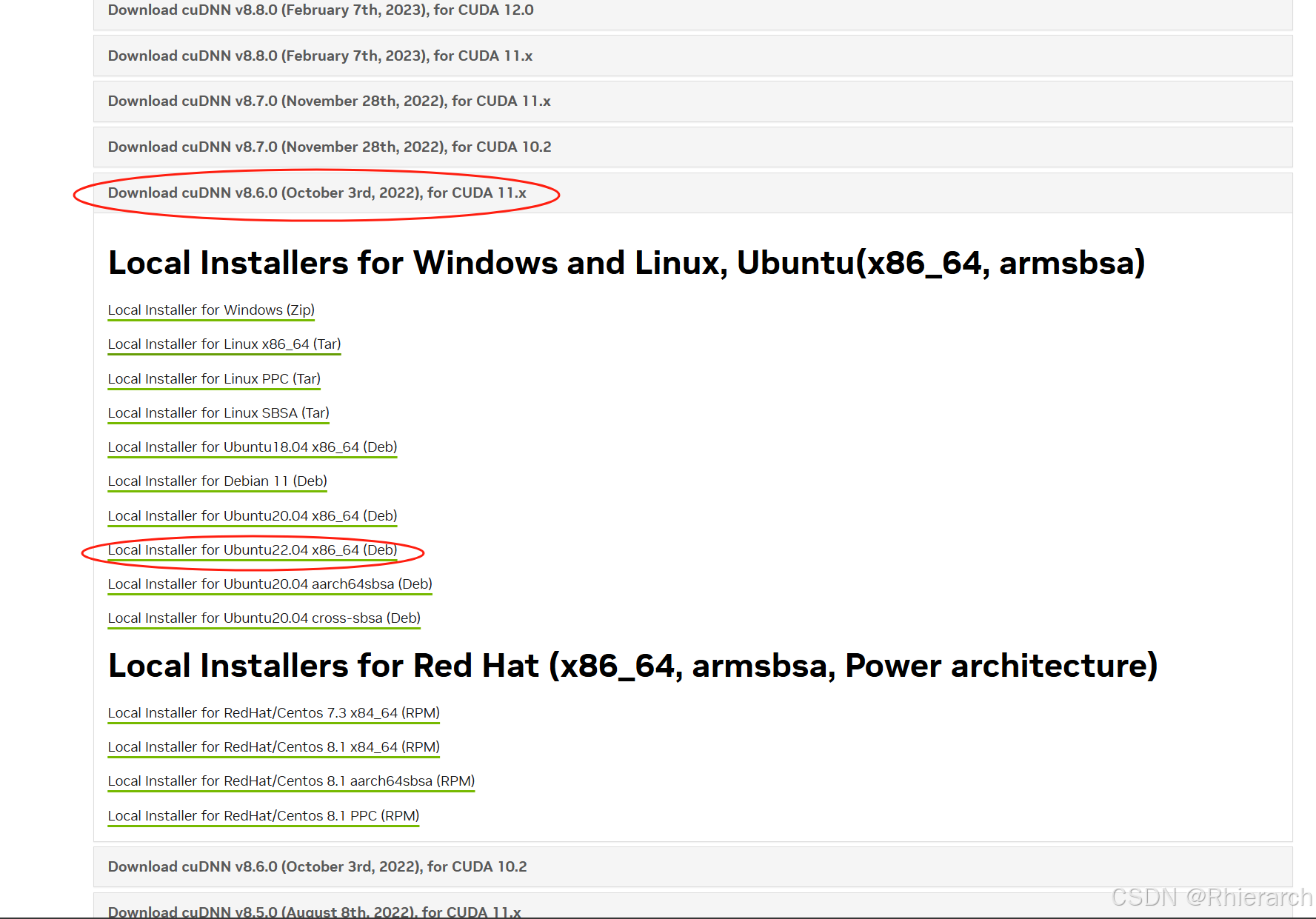
Task: Expand cuDNN v8.7.0 for CUDA 11.x section
Action: click(692, 101)
